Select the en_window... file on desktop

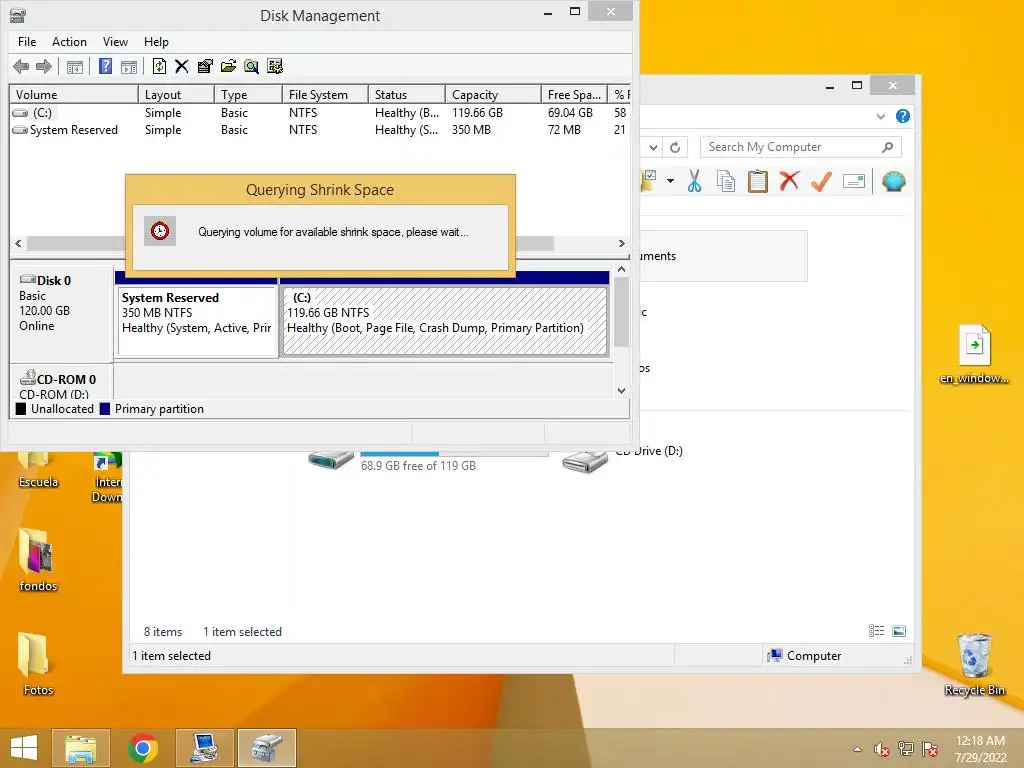pos(974,354)
